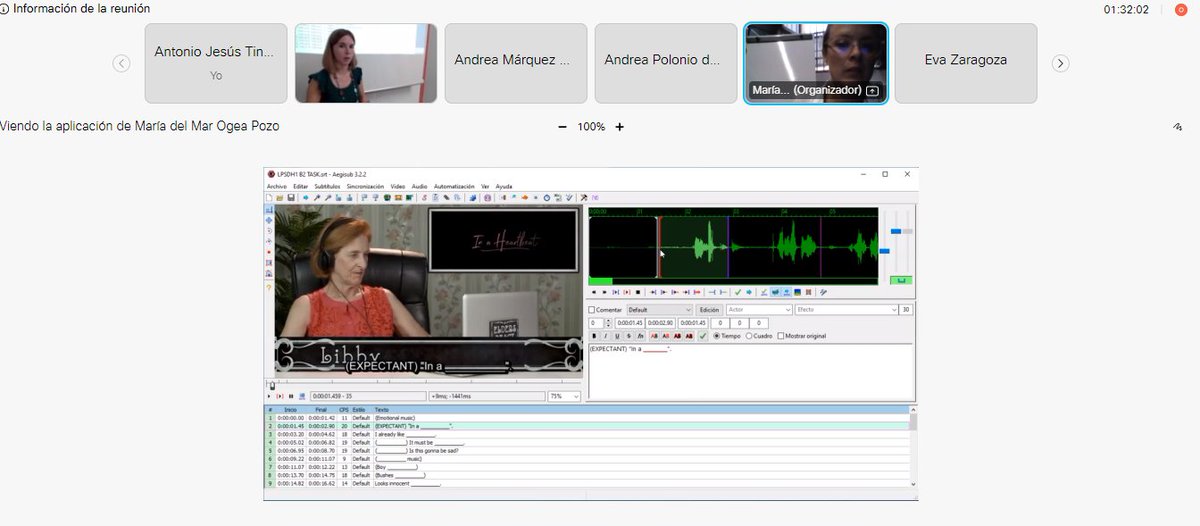Select subtitle row 5 Is this gonna be sad?
This screenshot has width=1200, height=526.
(x=587, y=450)
